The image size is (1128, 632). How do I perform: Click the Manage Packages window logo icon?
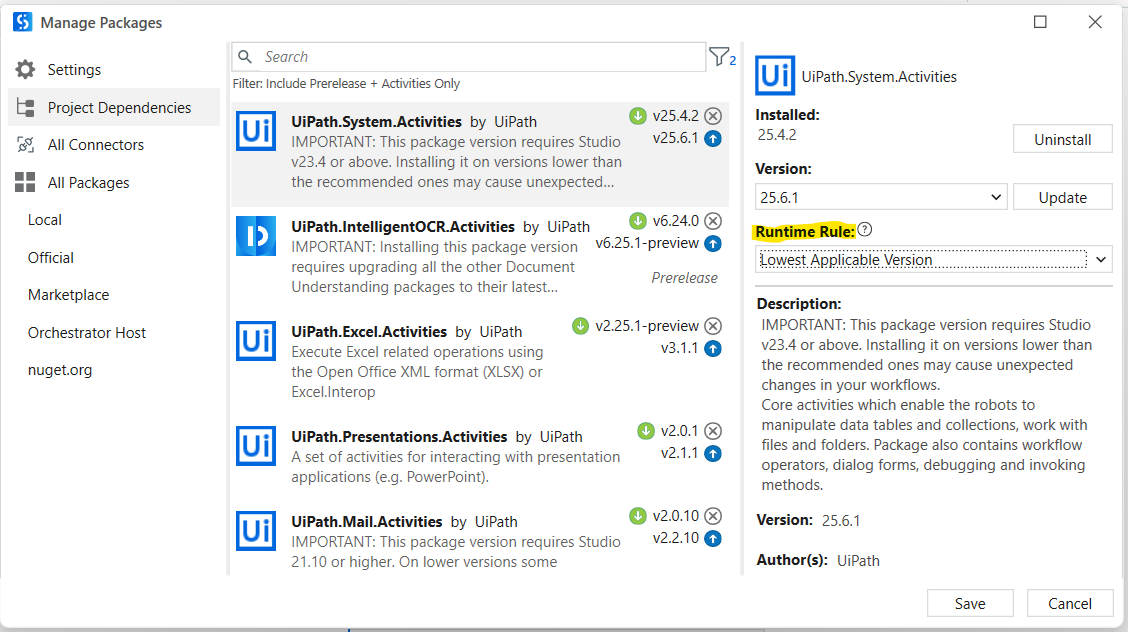click(22, 22)
